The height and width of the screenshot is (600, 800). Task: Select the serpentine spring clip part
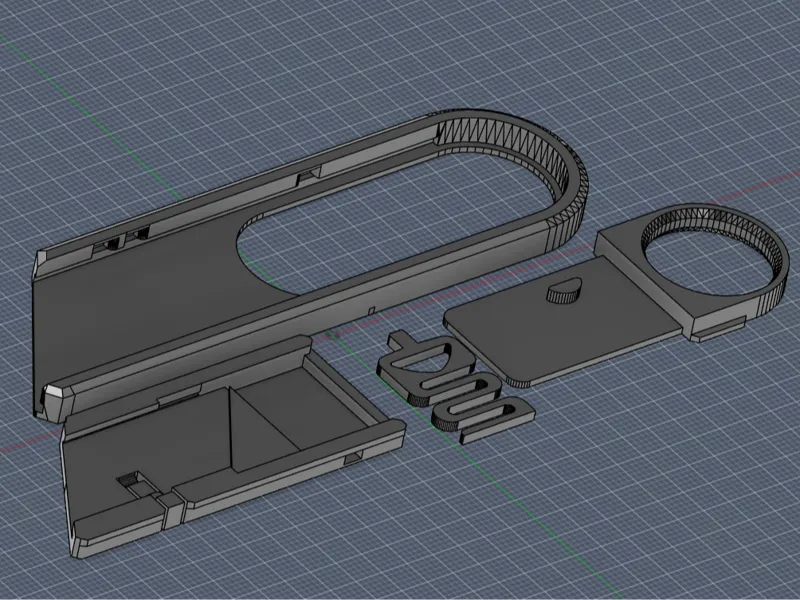point(456,386)
